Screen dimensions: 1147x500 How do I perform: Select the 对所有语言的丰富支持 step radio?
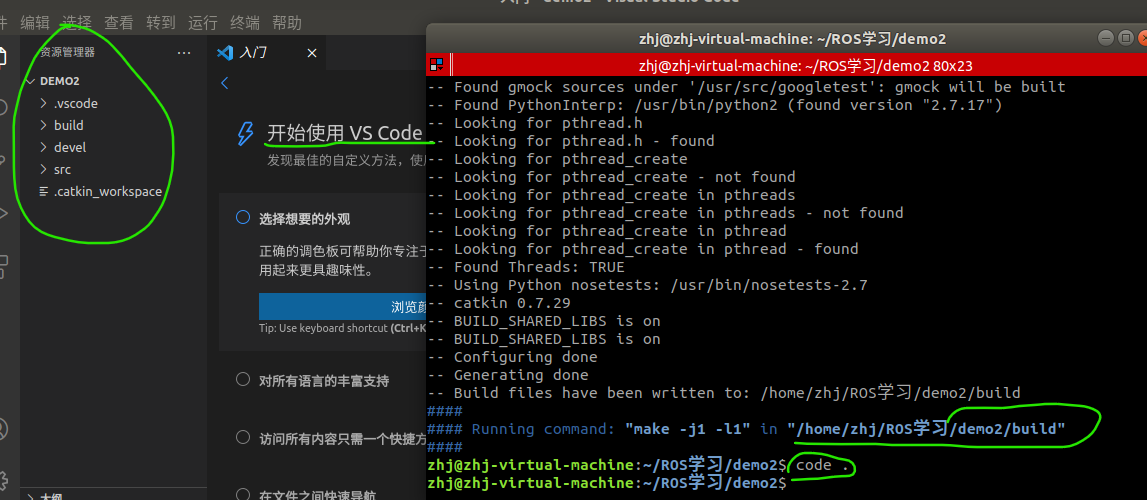pos(243,379)
